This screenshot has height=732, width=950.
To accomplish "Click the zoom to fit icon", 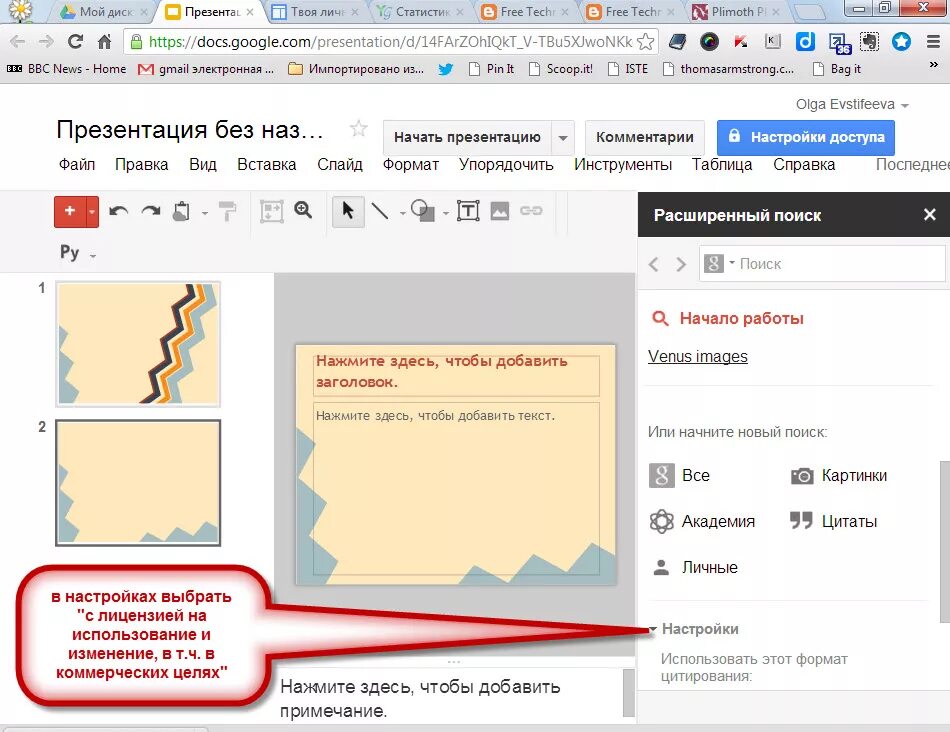I will coord(271,211).
